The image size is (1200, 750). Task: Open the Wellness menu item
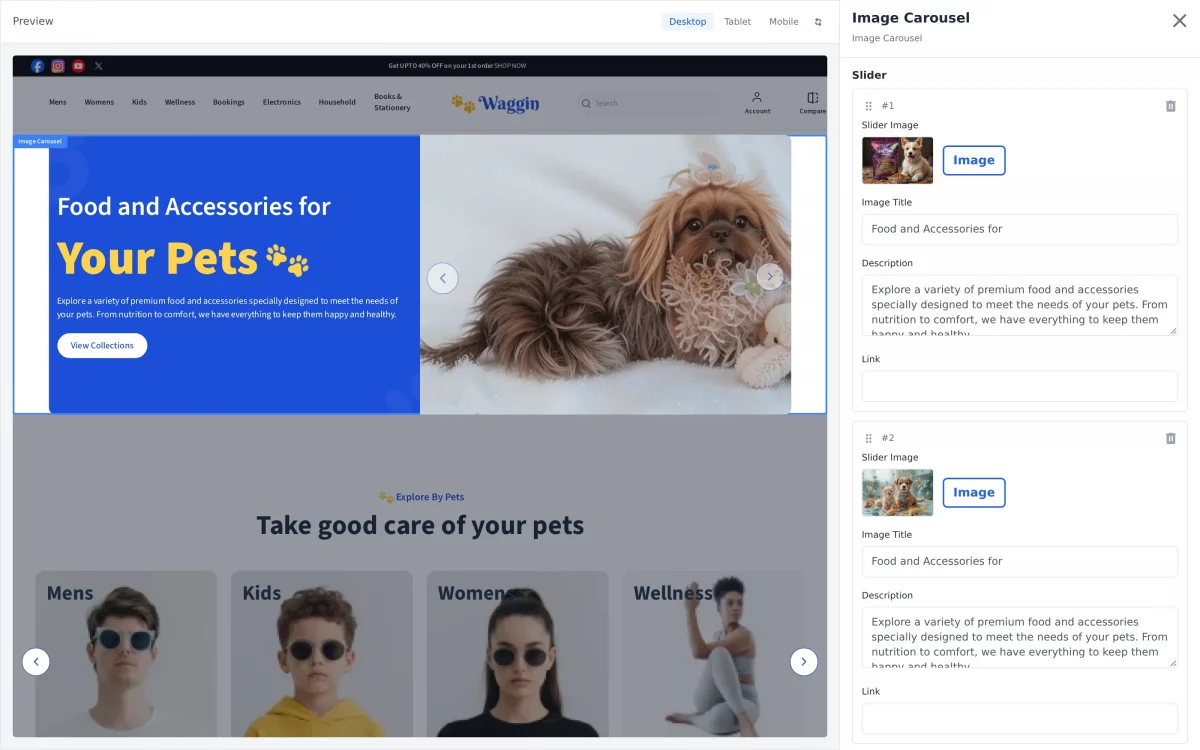pos(180,102)
